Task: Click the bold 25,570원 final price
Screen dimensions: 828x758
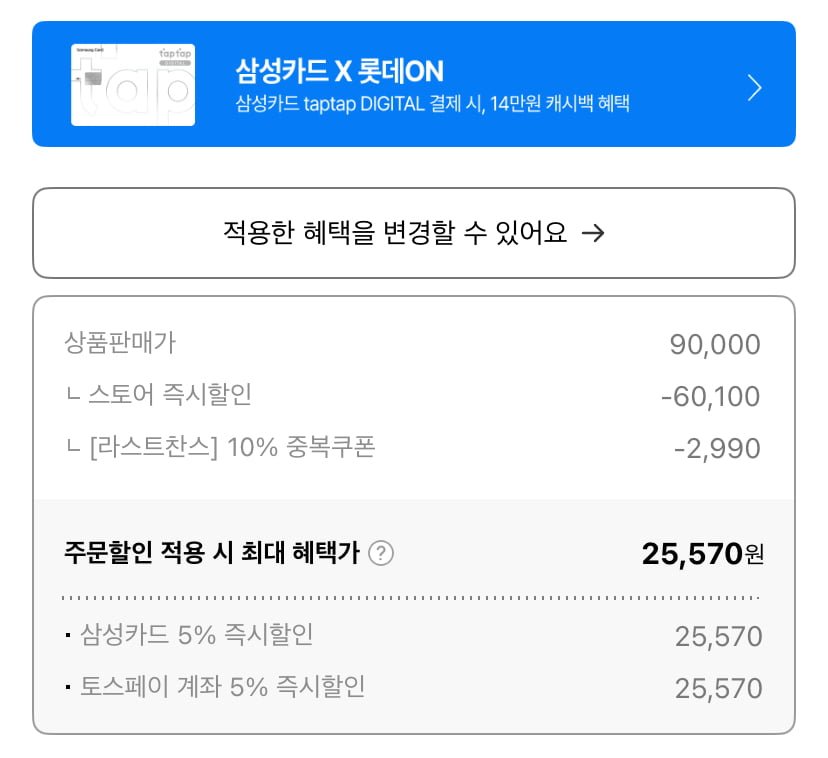Action: (702, 553)
